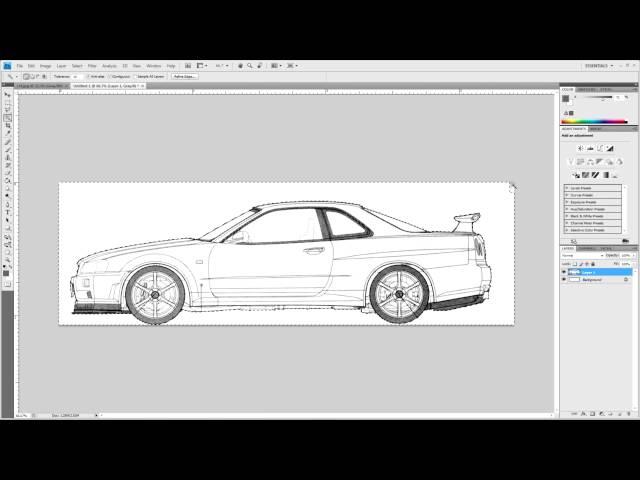Image resolution: width=640 pixels, height=480 pixels.
Task: Open the Essentials workspace dropdown
Action: 603,65
